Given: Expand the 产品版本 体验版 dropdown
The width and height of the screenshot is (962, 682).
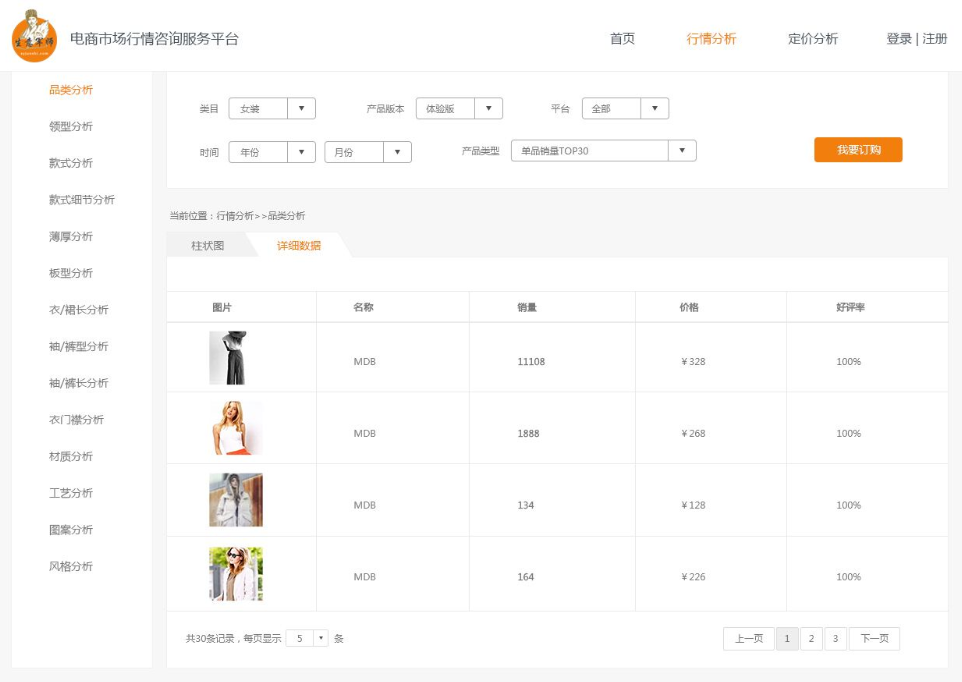Looking at the screenshot, I should point(459,109).
